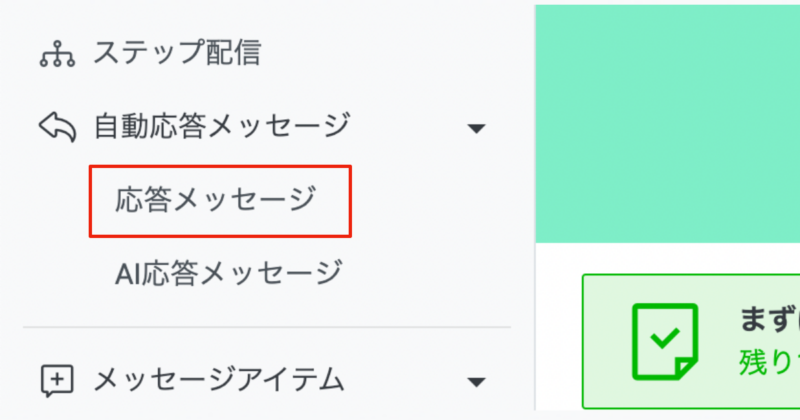Image resolution: width=800 pixels, height=420 pixels.
Task: Open the AI応答メッセージ submenu item
Action: point(228,274)
